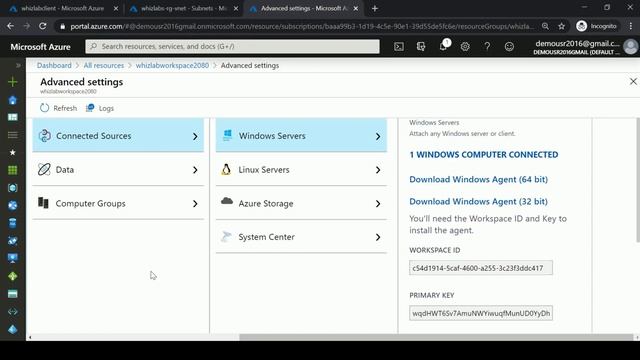Open portal settings gear

coord(465,47)
